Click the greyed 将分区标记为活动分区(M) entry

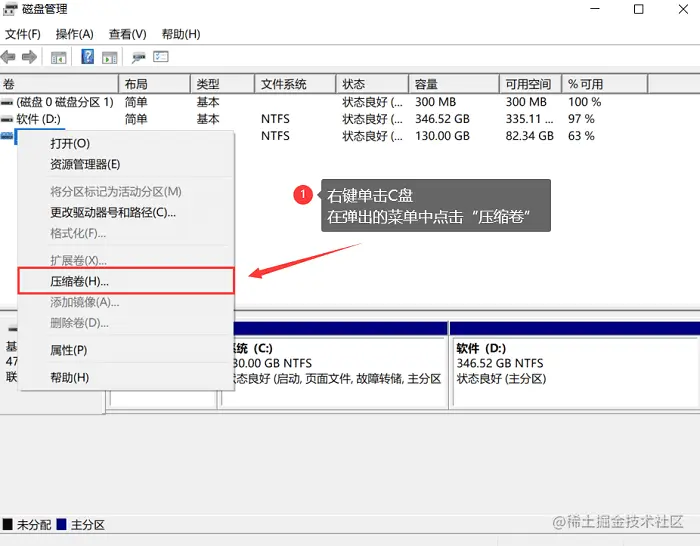(126, 192)
